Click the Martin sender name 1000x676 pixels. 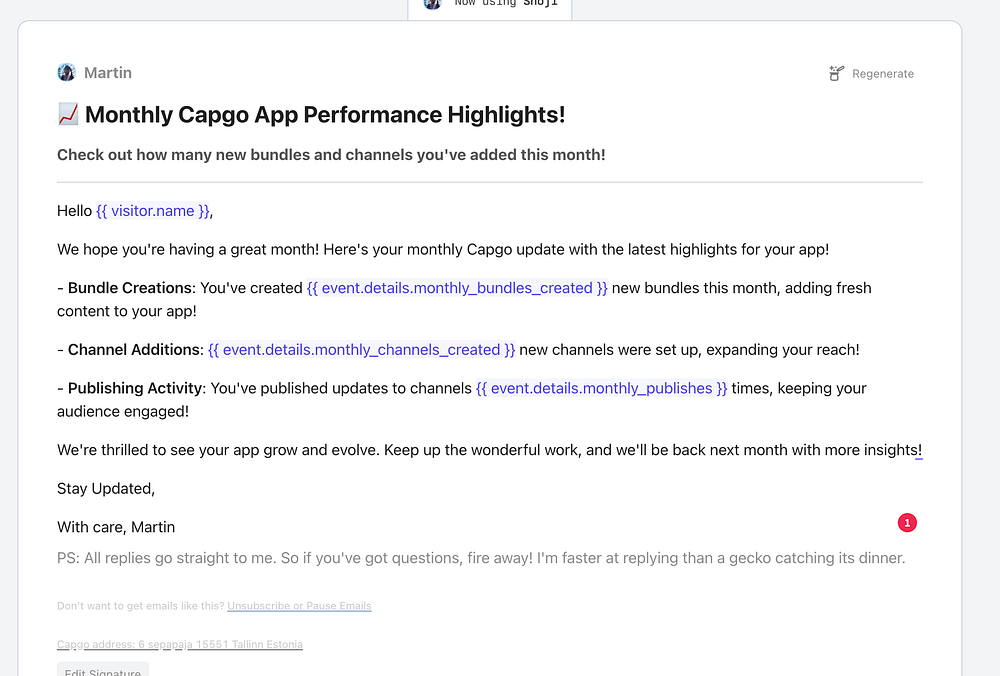[x=108, y=73]
